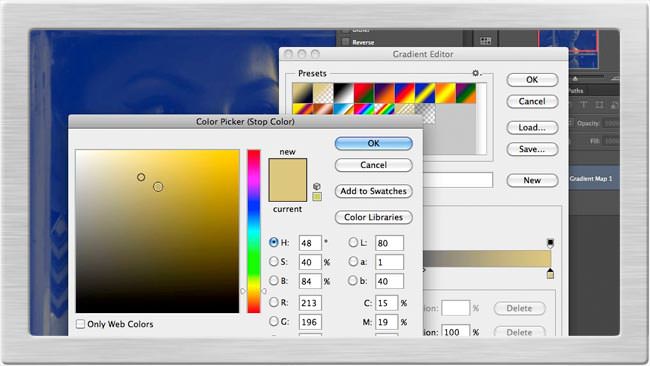Select the full spectrum gradient preset
650x366 pixels.
(x=364, y=109)
